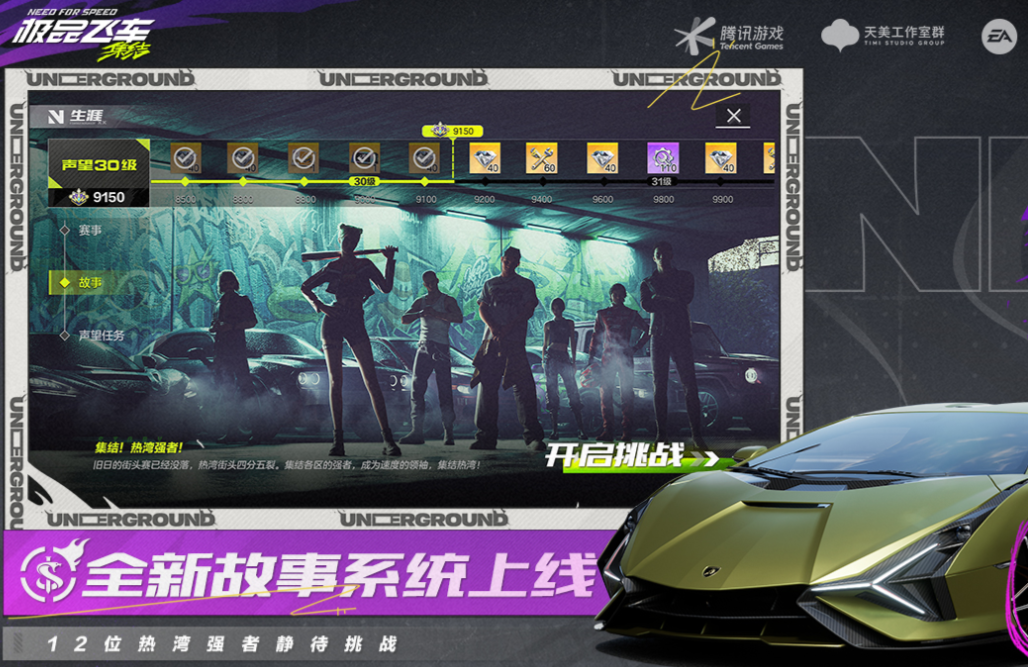Select the wrench tools reward at 9400

tap(542, 158)
